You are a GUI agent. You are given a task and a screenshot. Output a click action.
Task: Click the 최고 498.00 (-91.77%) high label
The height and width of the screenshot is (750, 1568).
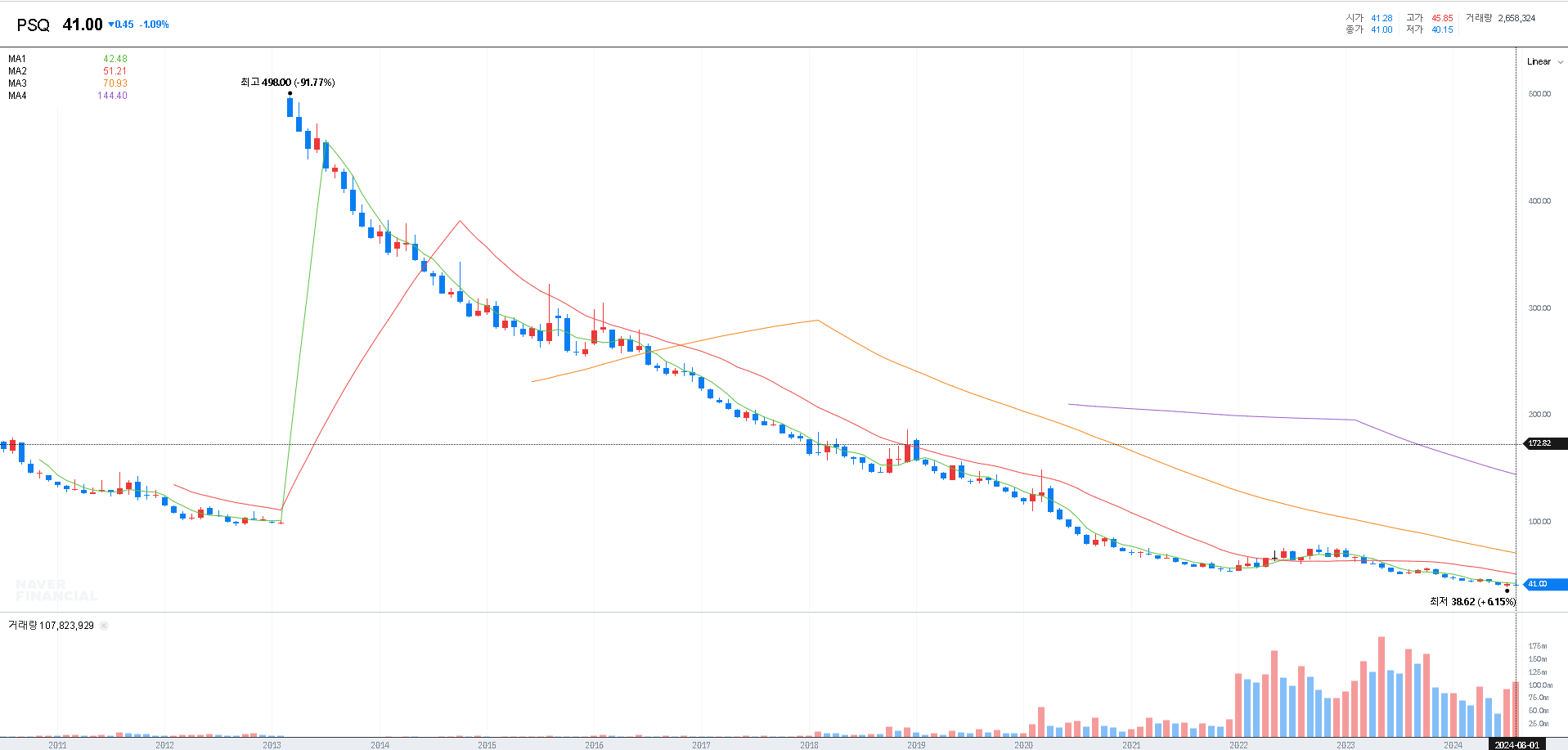coord(287,82)
